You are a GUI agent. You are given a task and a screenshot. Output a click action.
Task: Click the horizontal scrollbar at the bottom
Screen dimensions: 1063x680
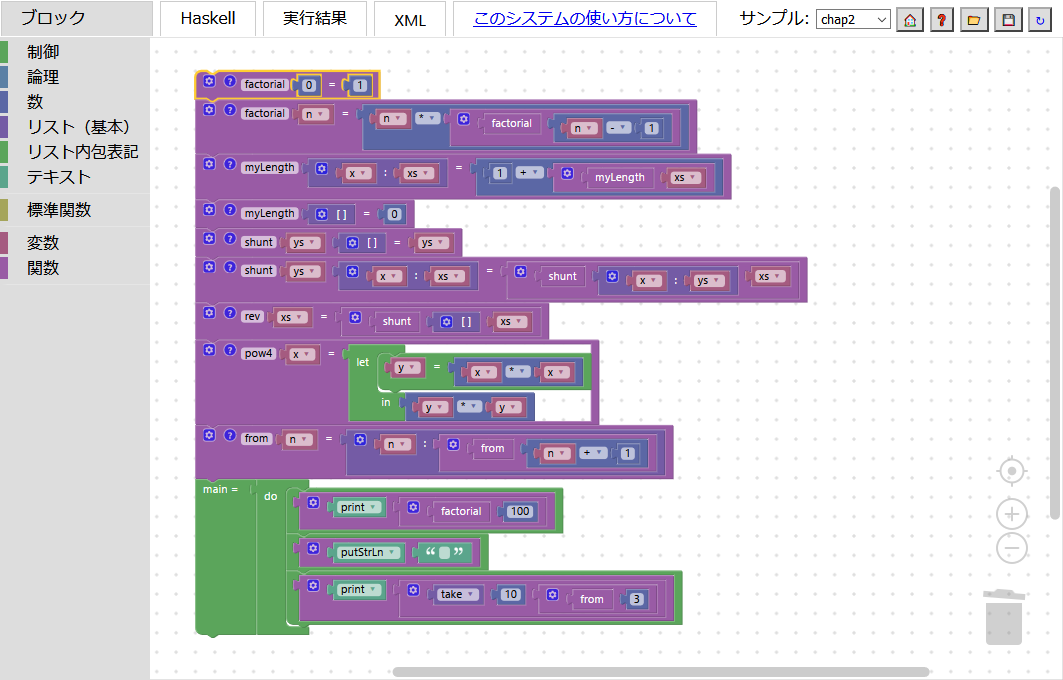click(660, 672)
